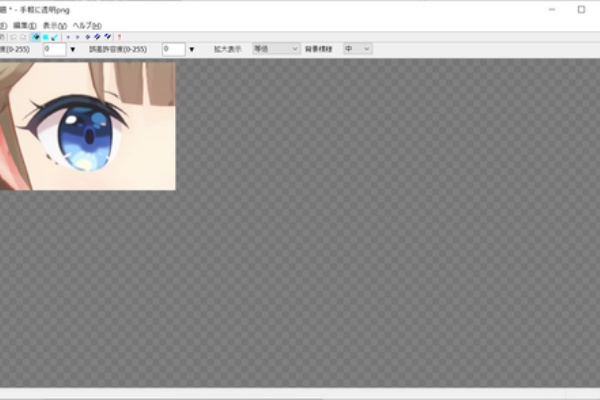The height and width of the screenshot is (400, 600).
Task: Open the 表示 (View) menu
Action: tap(56, 24)
